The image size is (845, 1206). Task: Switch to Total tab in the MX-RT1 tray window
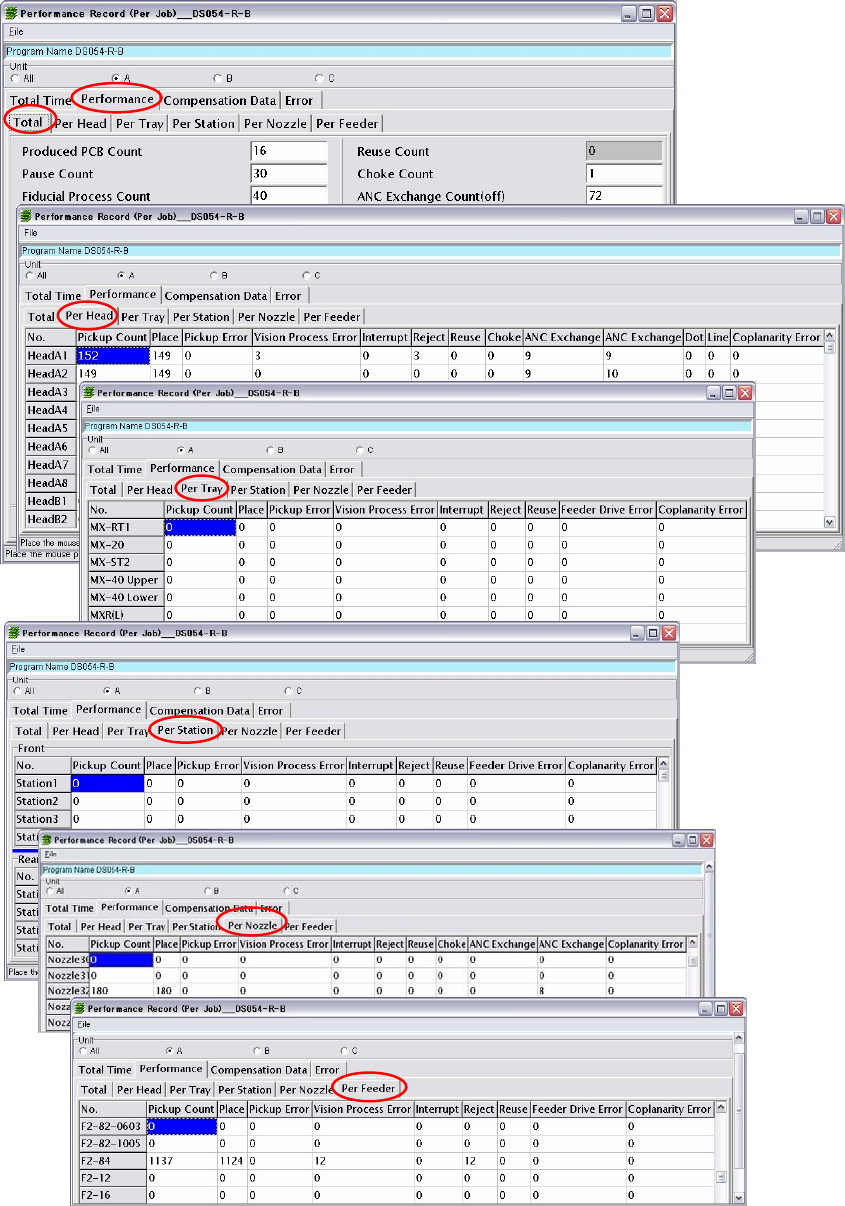(x=103, y=490)
